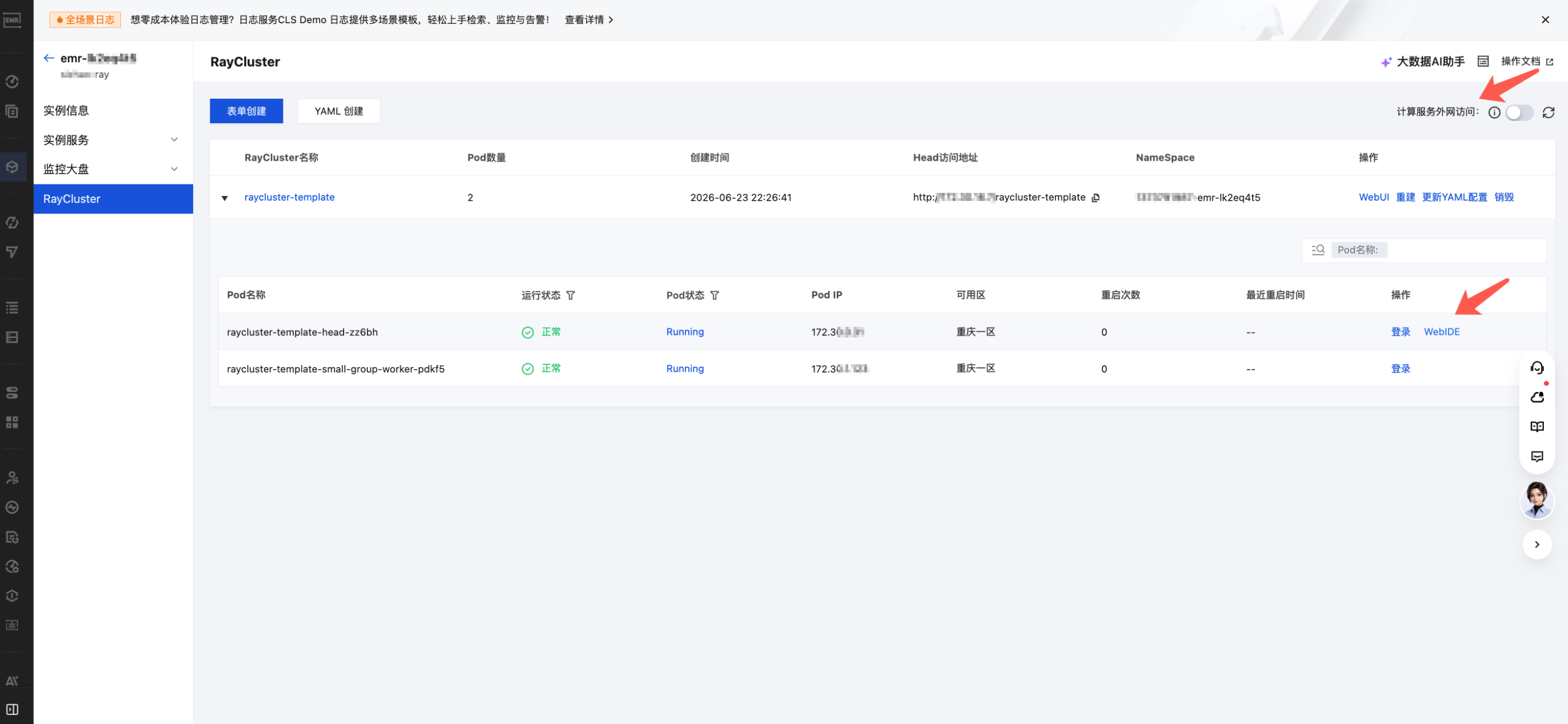Viewport: 1568px width, 724px height.
Task: Open the bulleted list sidebar icon
Action: tap(12, 307)
